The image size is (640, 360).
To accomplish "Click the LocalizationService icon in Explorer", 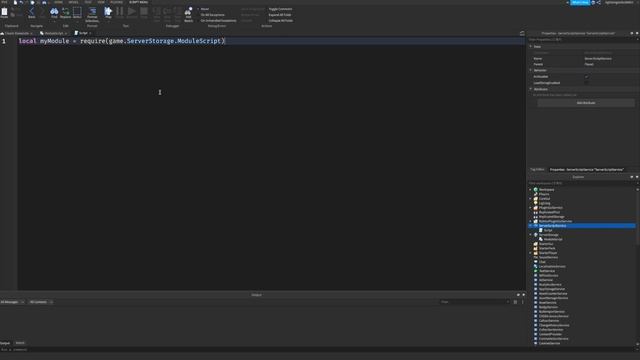I will click(536, 267).
